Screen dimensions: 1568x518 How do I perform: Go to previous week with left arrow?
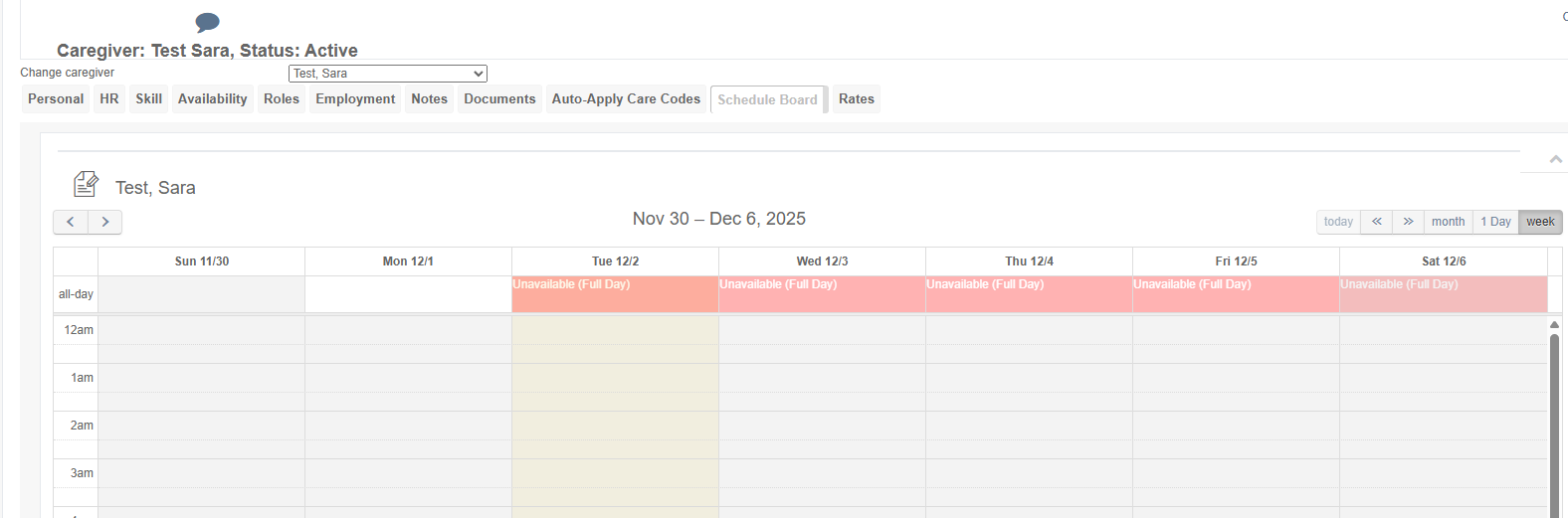pos(71,222)
